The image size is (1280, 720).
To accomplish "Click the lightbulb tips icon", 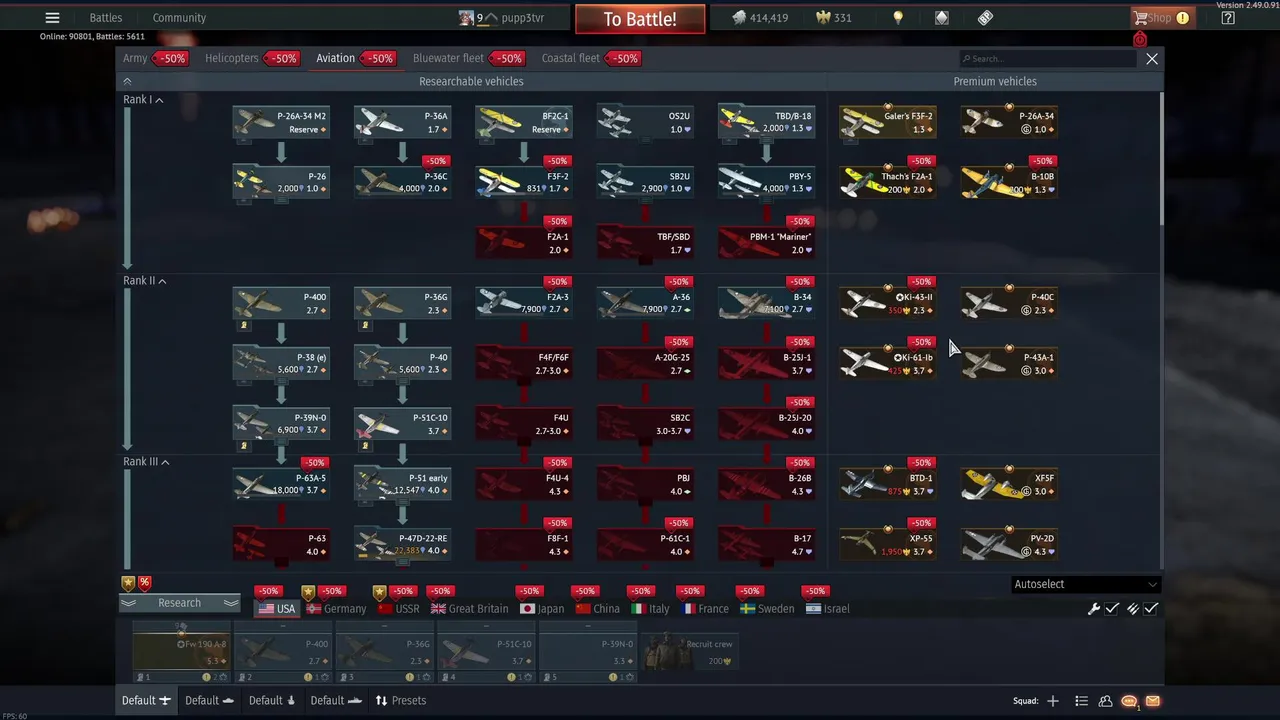I will pyautogui.click(x=898, y=17).
